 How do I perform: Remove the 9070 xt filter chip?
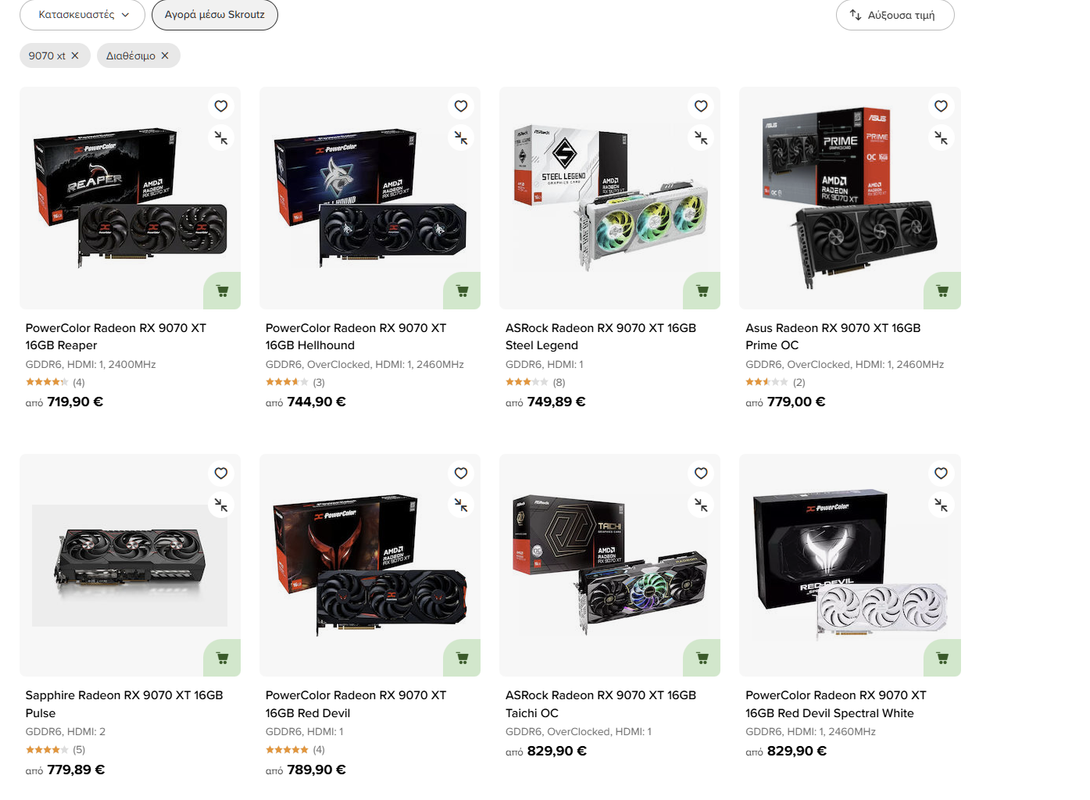75,56
